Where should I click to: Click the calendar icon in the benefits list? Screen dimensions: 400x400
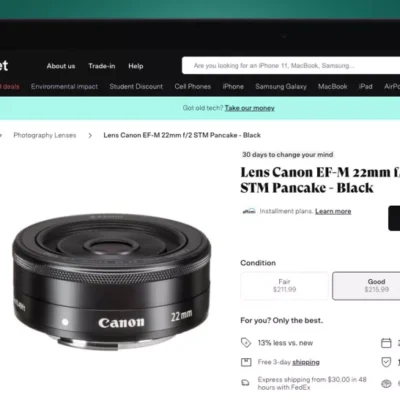386,343
